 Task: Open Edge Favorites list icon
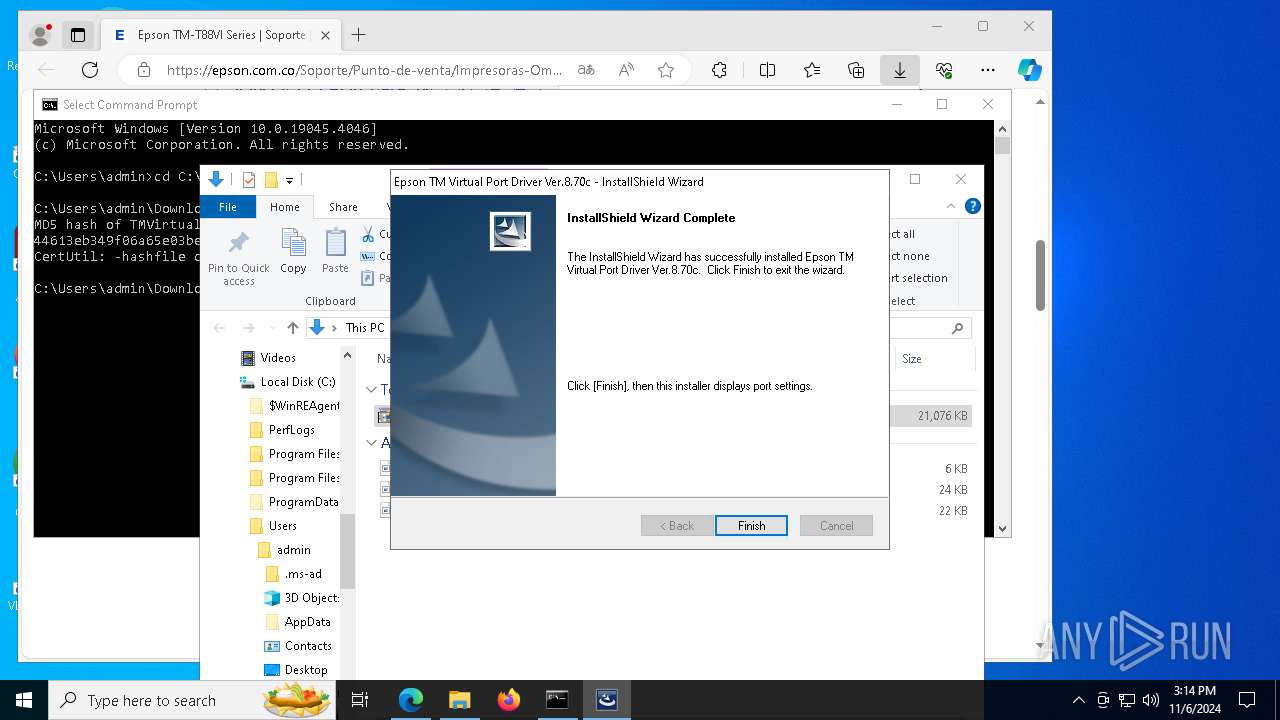tap(812, 70)
